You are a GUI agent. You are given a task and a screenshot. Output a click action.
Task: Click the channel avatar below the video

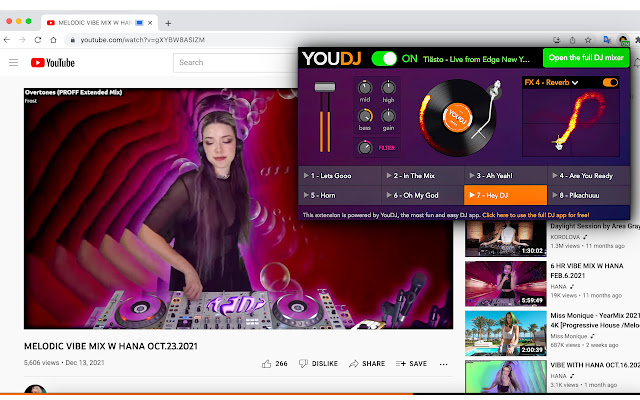coord(35,389)
